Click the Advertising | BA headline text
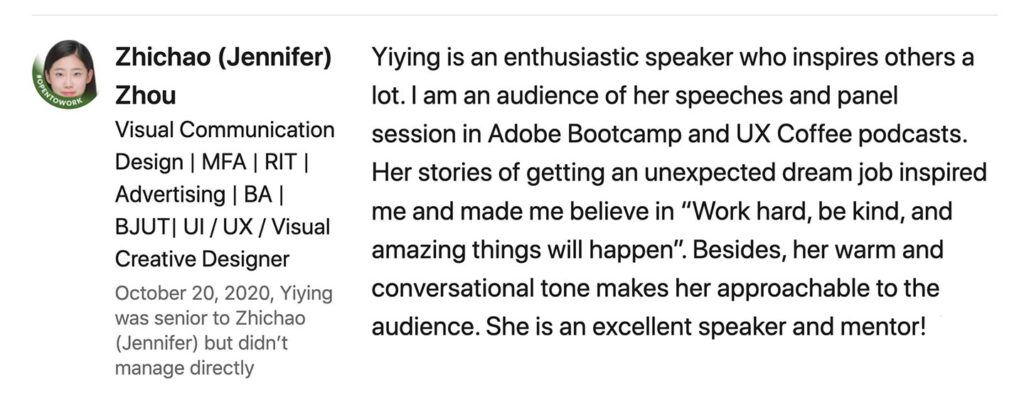 (x=199, y=194)
